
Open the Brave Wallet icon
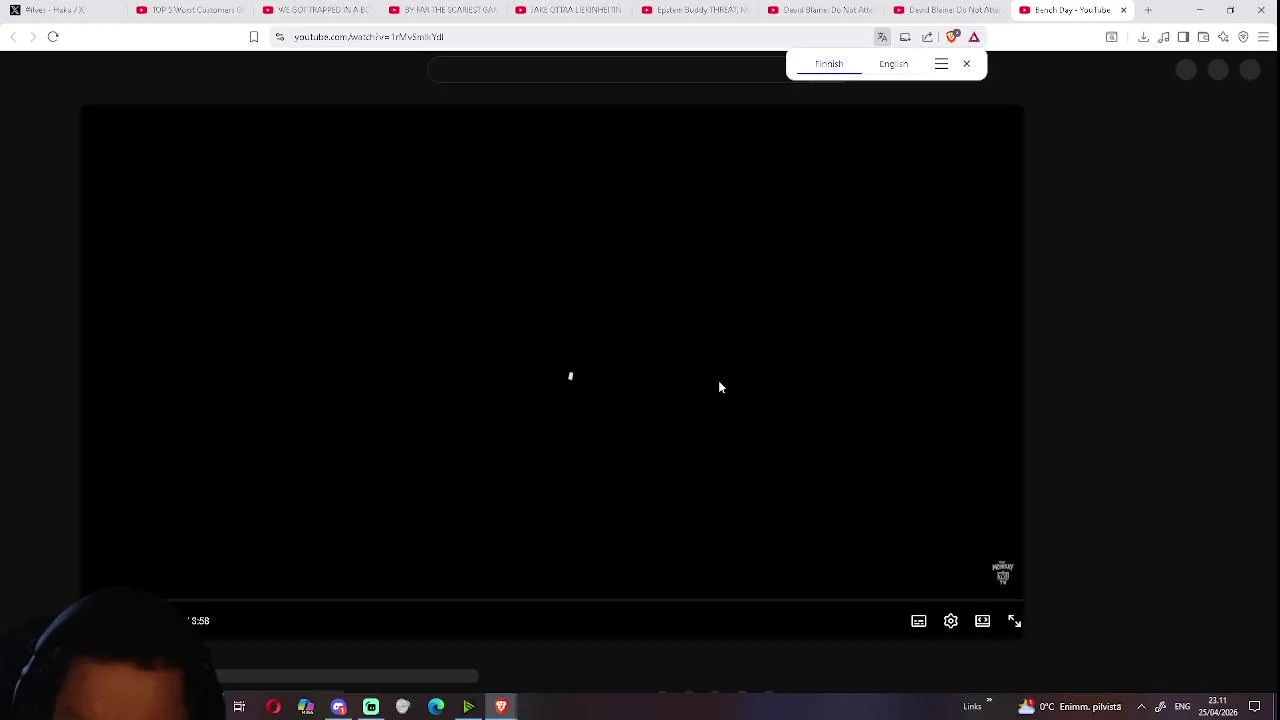coord(1203,37)
